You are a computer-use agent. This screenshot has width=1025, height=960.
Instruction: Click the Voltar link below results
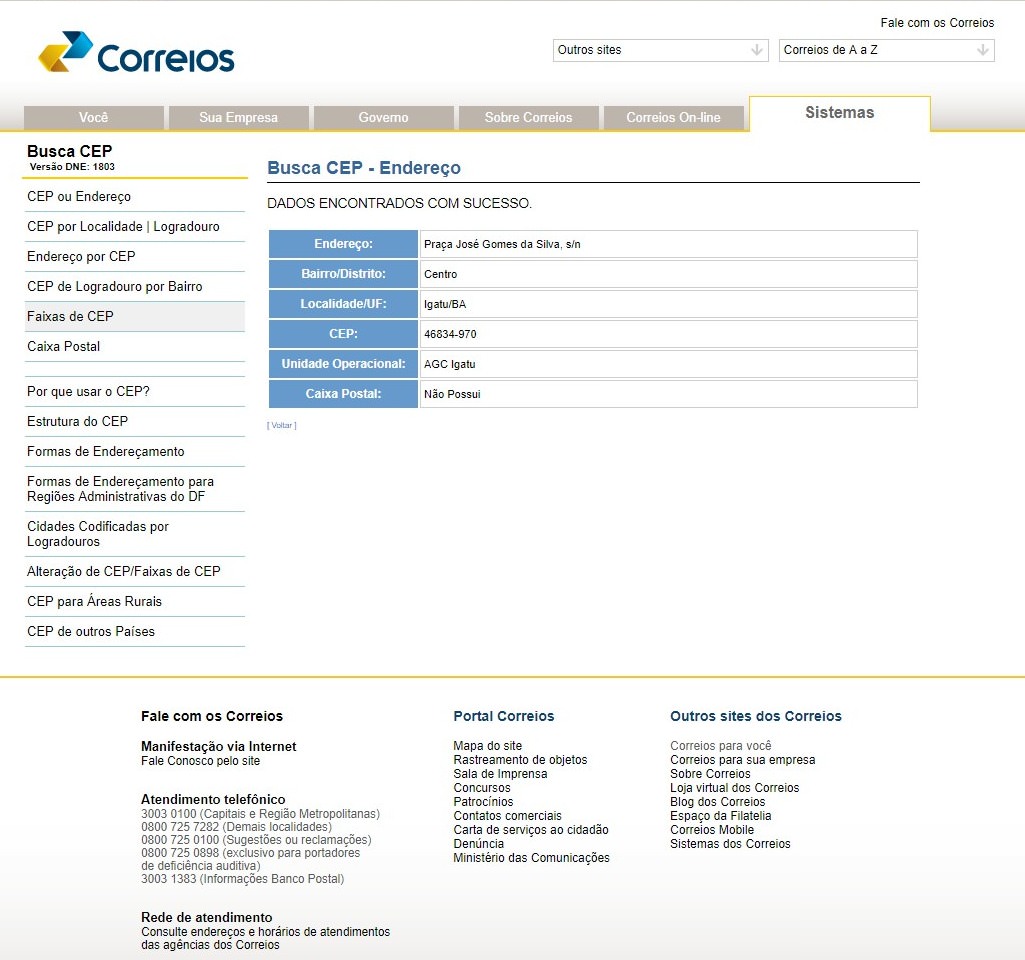click(x=282, y=426)
